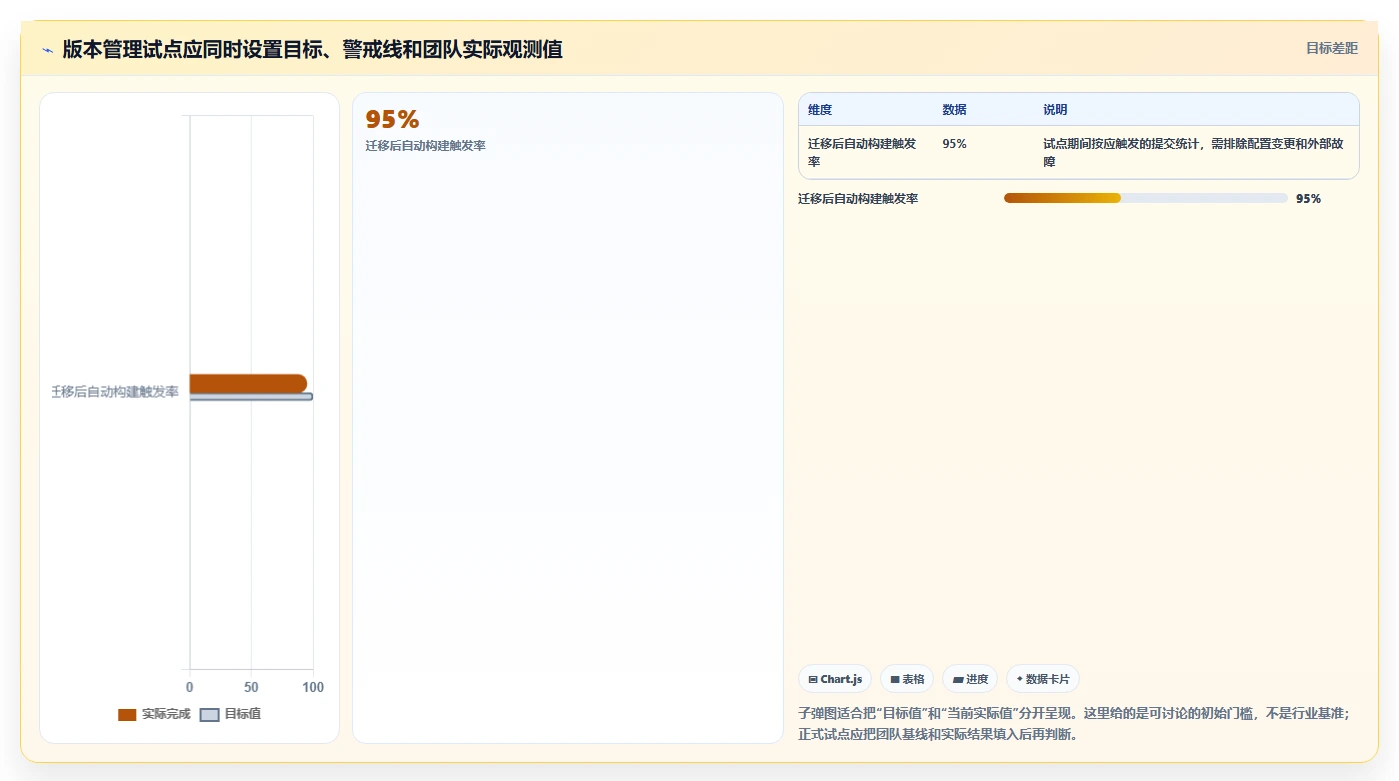This screenshot has height=781, width=1399.
Task: Click the card caption 迁移后自动构建触发率 under 95%
Action: pyautogui.click(x=425, y=146)
